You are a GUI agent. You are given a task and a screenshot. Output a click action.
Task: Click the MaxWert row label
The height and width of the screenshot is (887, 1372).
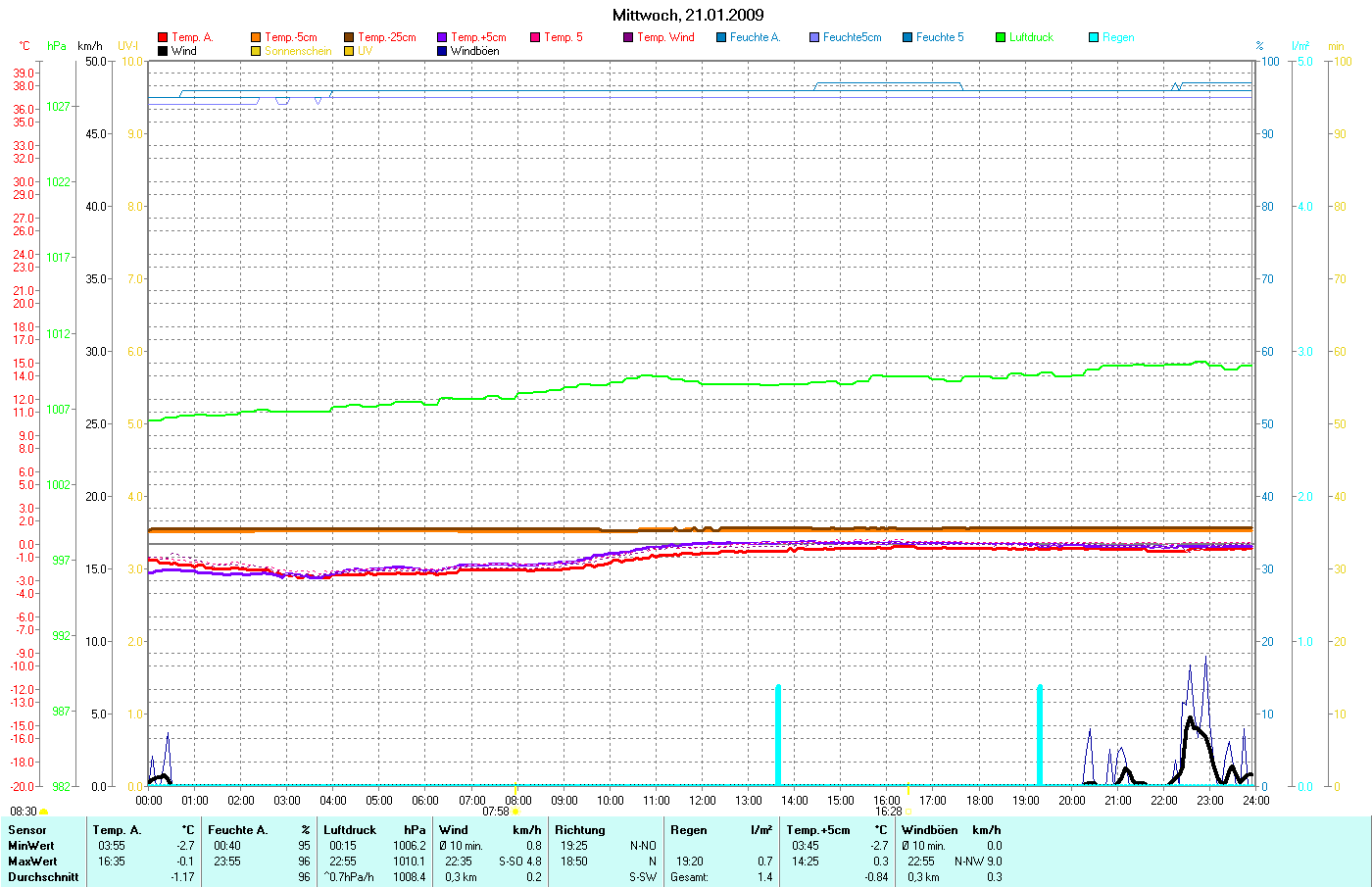32,862
